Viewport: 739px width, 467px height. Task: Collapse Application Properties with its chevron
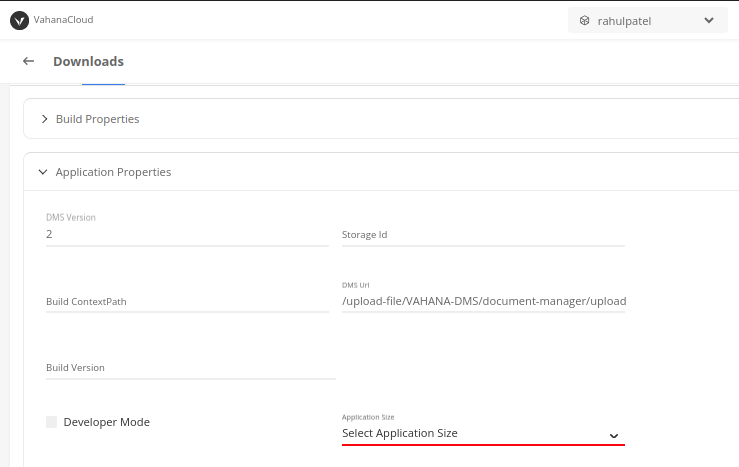(x=43, y=172)
